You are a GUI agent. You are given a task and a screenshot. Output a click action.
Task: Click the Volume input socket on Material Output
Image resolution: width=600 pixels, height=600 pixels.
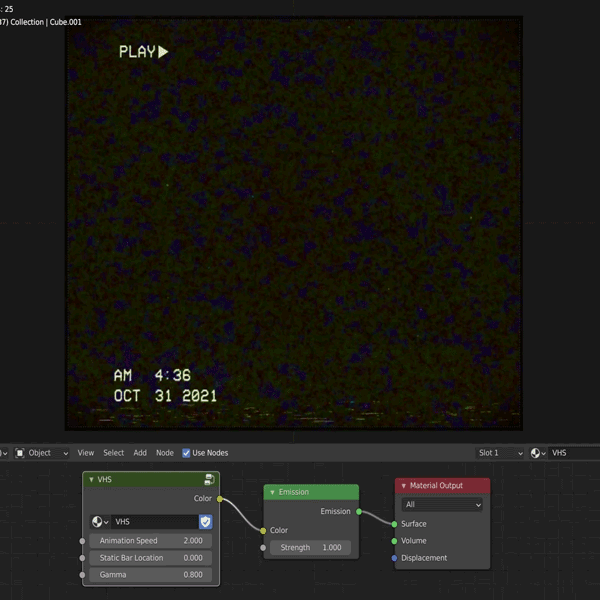[394, 541]
